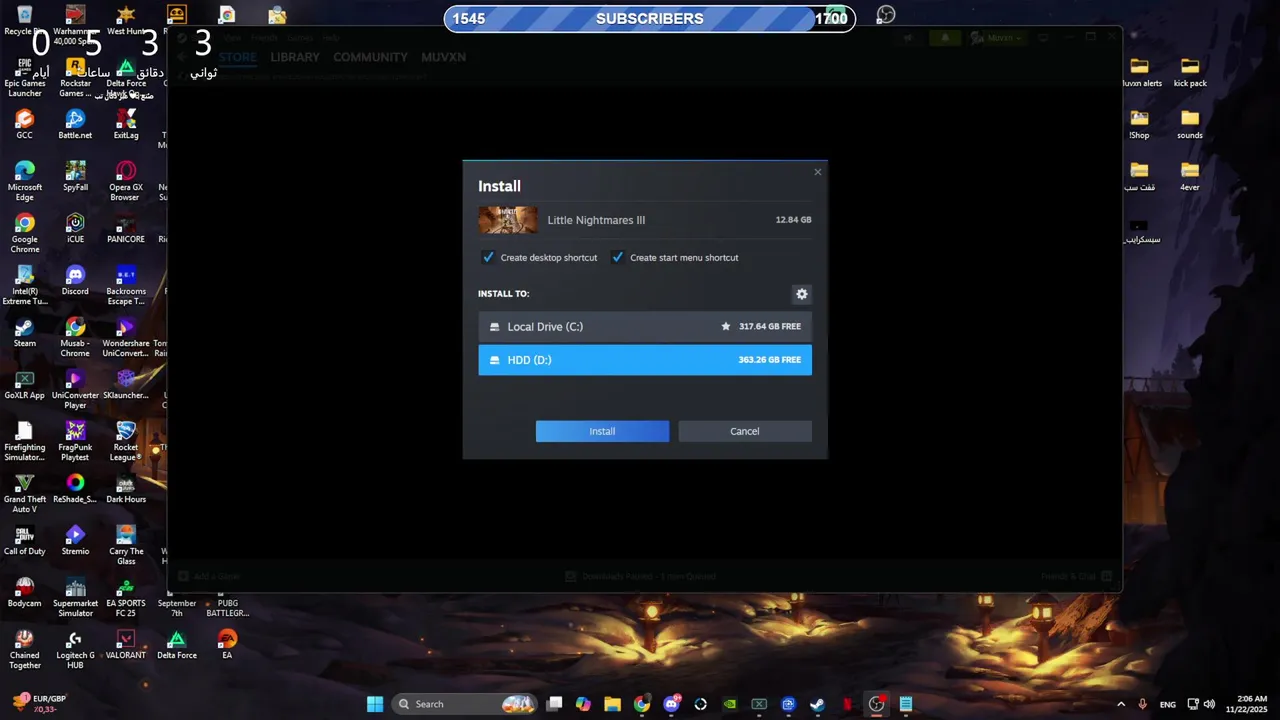Image resolution: width=1280 pixels, height=720 pixels.
Task: Click the ENG language indicator
Action: [1167, 704]
